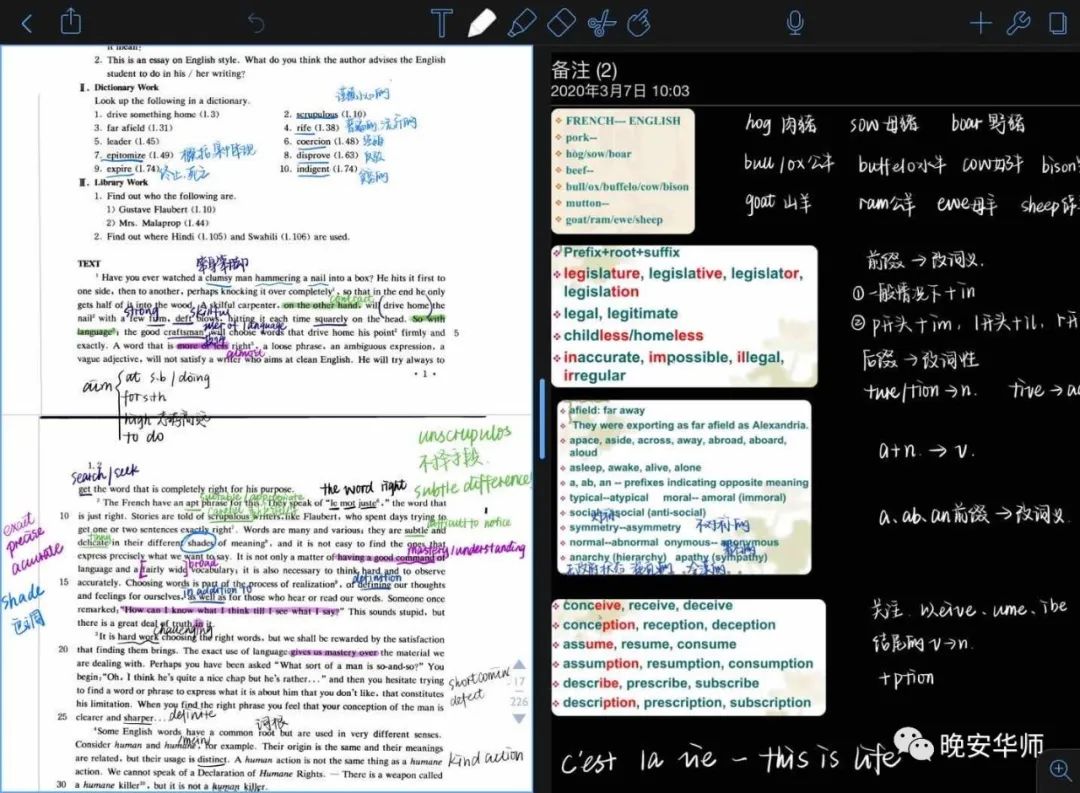Tap the FRENCH—ENGLISH slide image

(623, 170)
